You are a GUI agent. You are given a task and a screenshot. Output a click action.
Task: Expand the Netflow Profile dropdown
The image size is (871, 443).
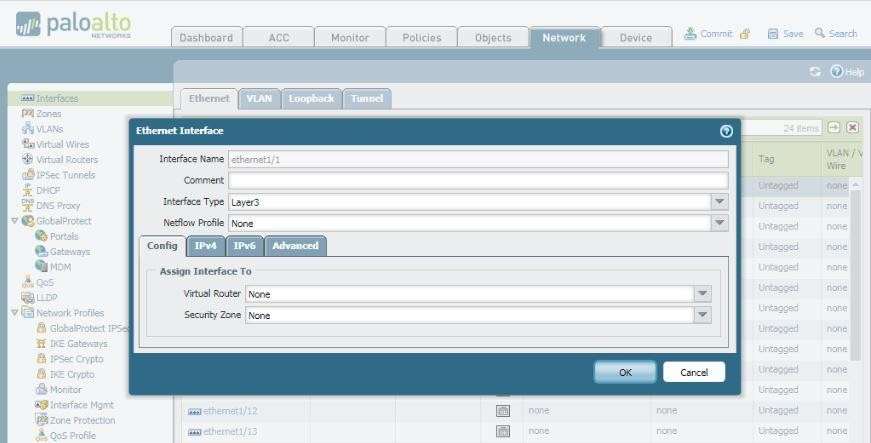(719, 223)
